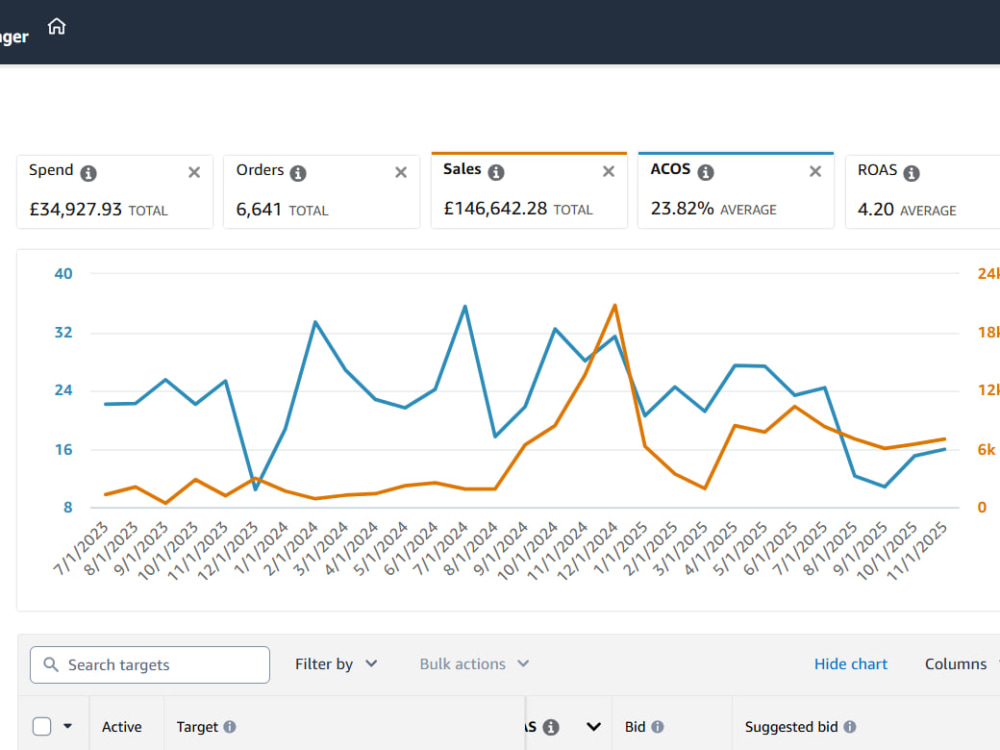
Task: Remove the ACOS metric card
Action: 815,172
